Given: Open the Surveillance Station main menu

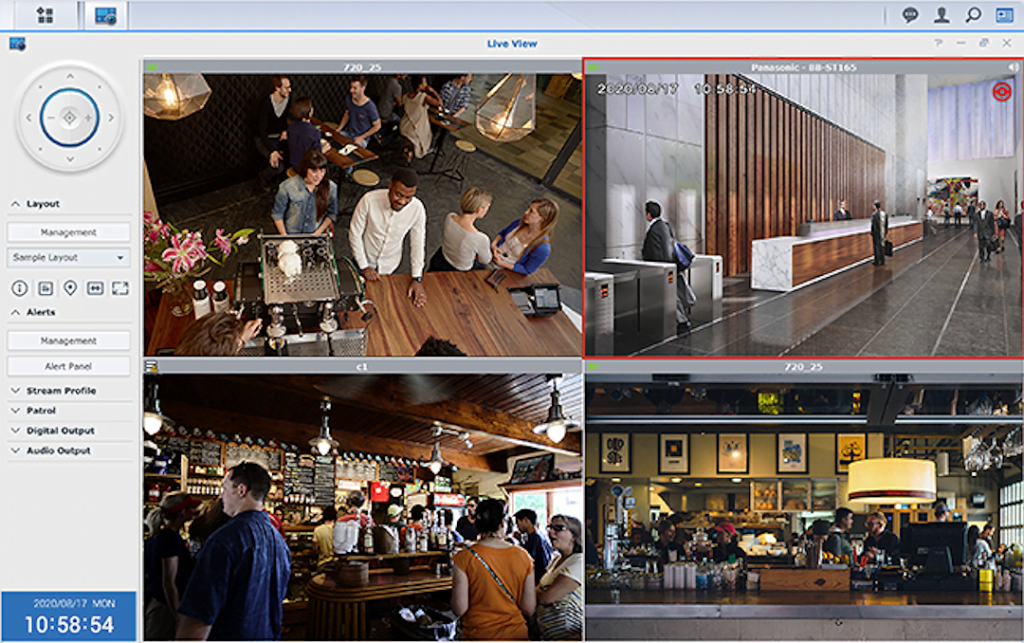Looking at the screenshot, I should pos(42,15).
